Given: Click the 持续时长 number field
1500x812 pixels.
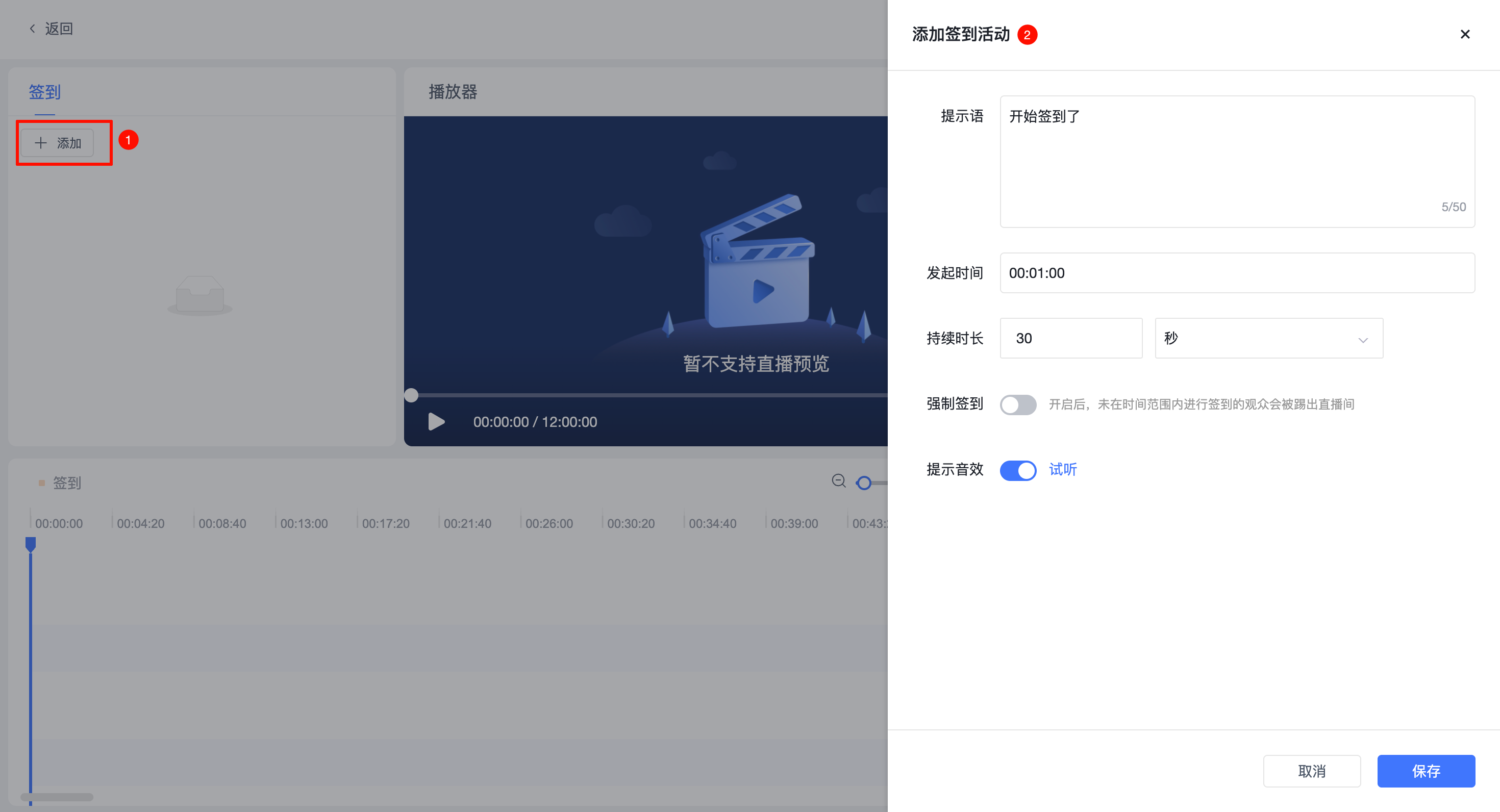Looking at the screenshot, I should coord(1070,338).
